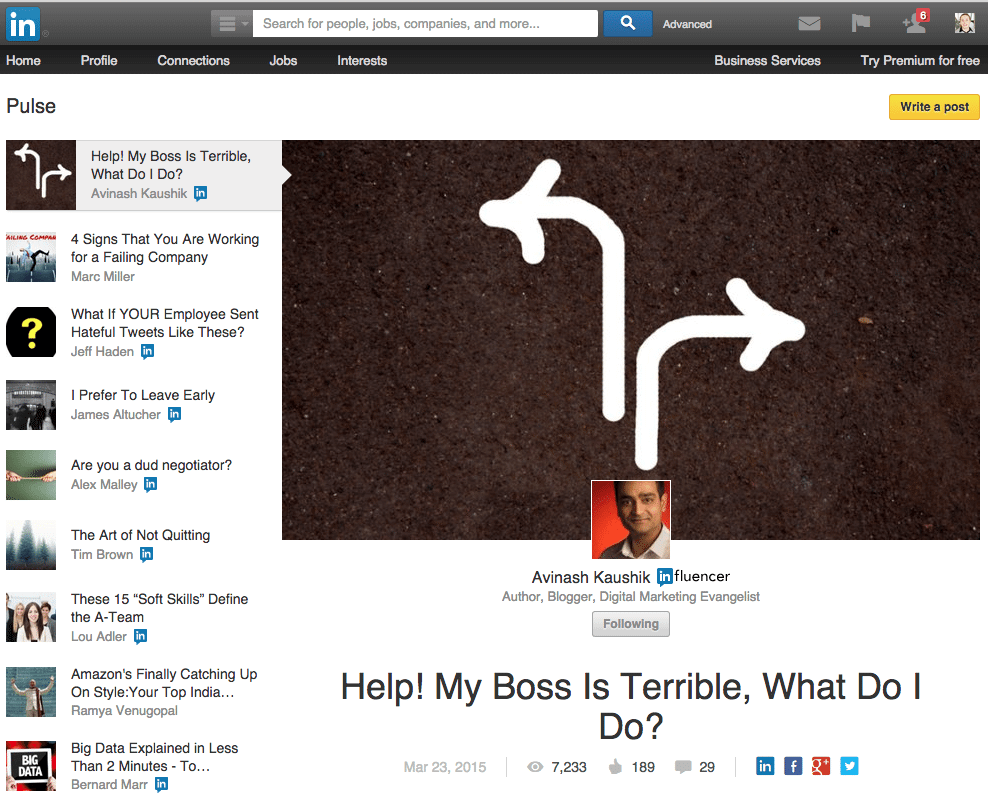Open author Marc Miller
Screen dimensions: 988x801
click(103, 276)
